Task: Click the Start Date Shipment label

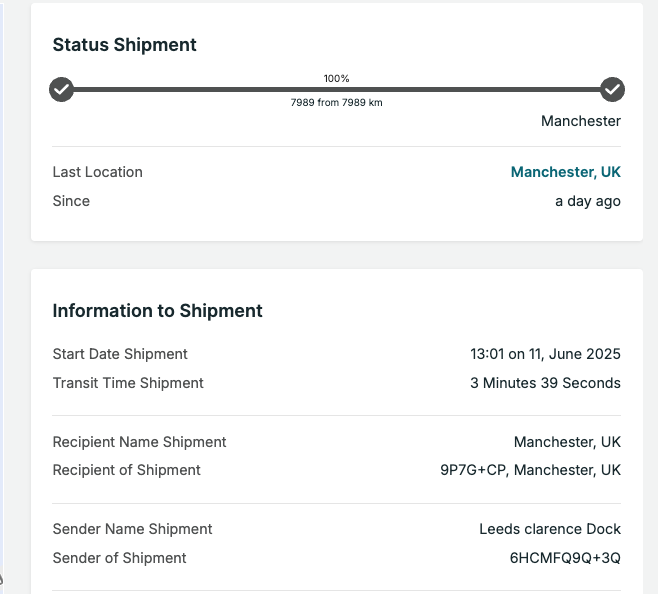Action: click(120, 354)
